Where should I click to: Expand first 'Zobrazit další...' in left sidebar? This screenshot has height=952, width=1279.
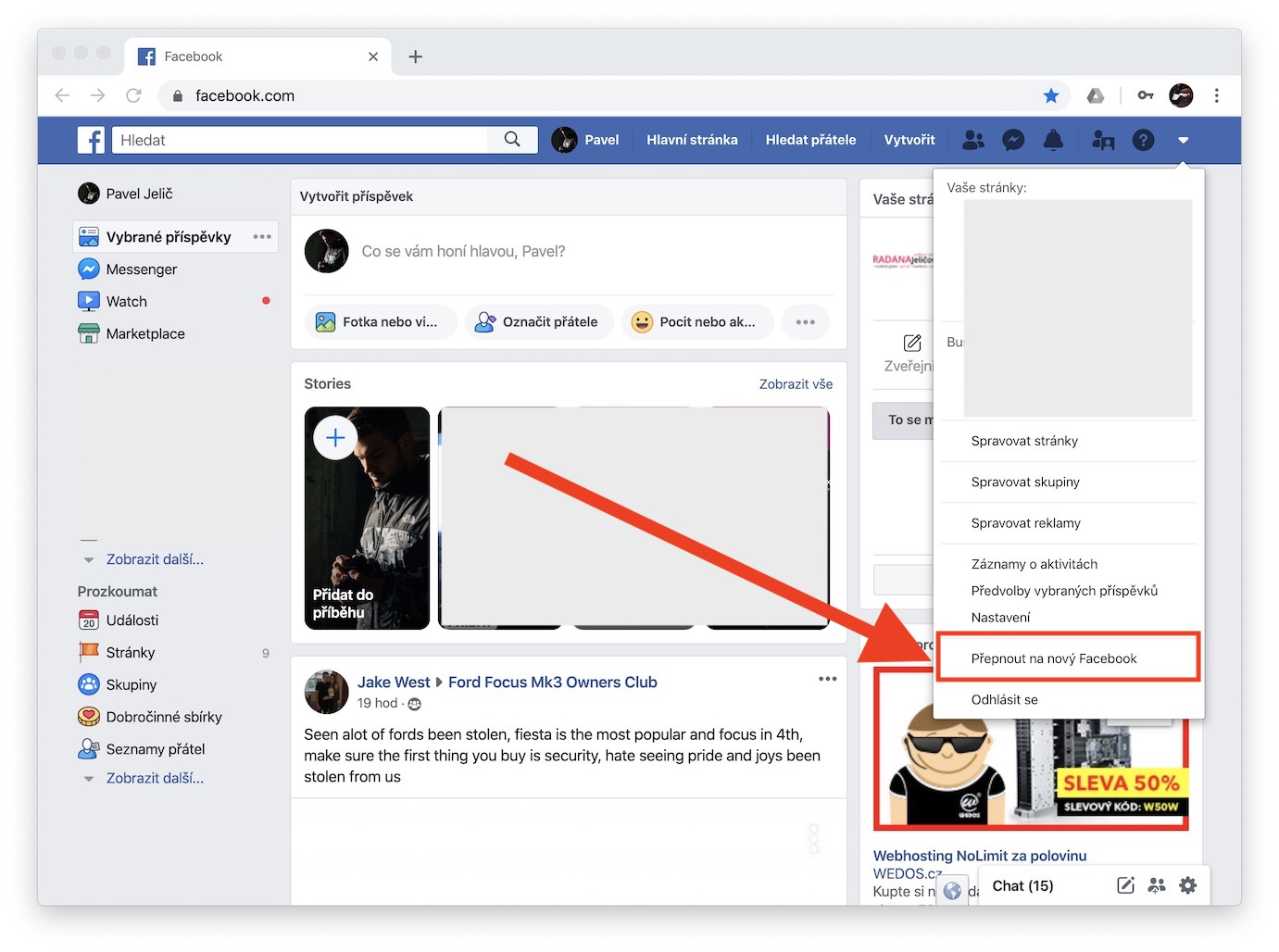tap(155, 559)
